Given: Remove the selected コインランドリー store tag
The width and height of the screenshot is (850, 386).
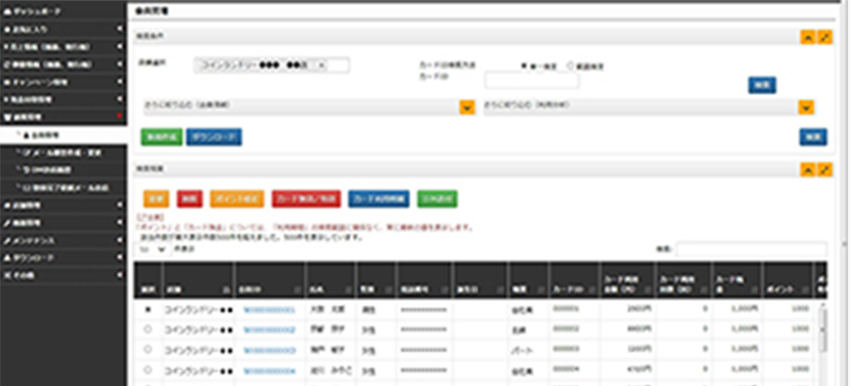Looking at the screenshot, I should [320, 66].
